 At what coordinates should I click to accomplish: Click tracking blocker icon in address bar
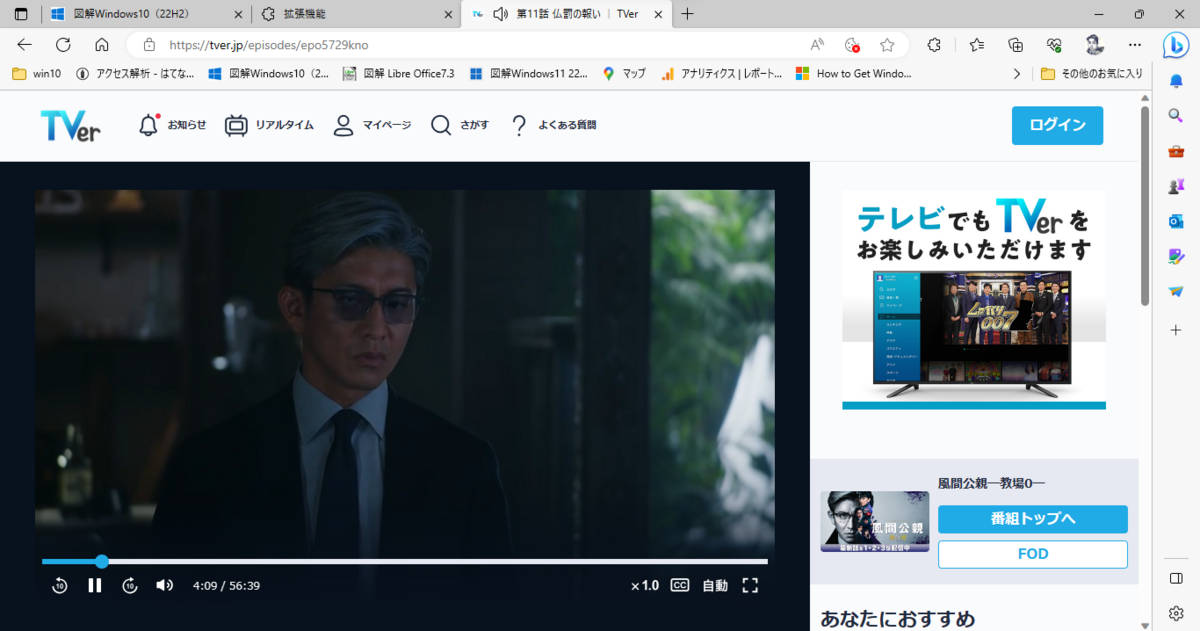(852, 45)
